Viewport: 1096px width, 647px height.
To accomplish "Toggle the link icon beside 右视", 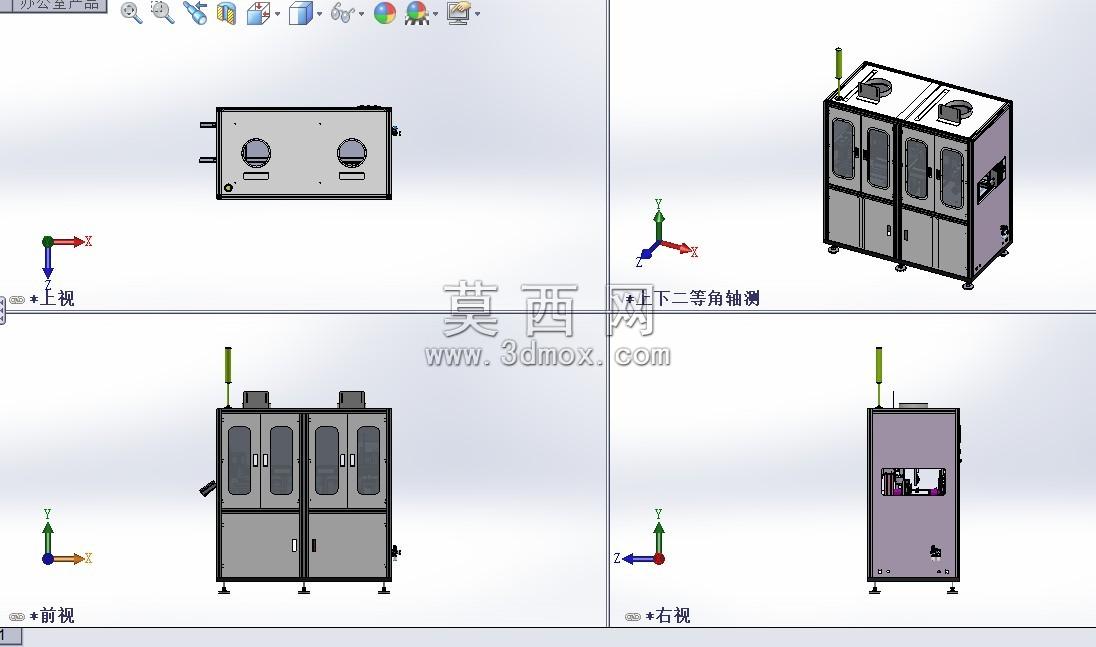I will 633,617.
